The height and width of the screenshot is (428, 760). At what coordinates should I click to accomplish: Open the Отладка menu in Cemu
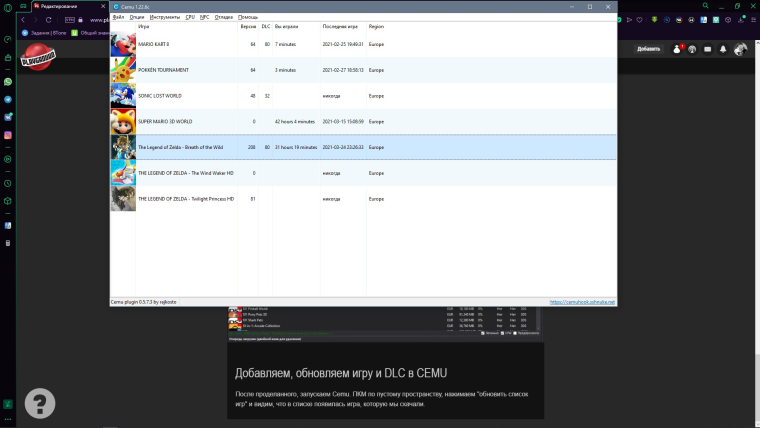223,17
